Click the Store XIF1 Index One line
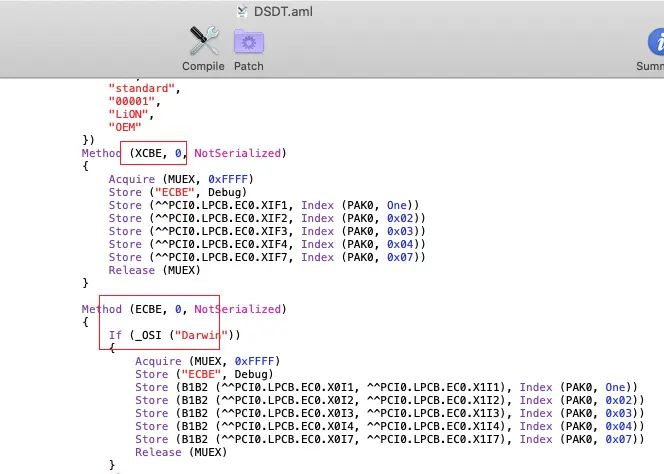Screen dimensions: 664x474 [264, 205]
